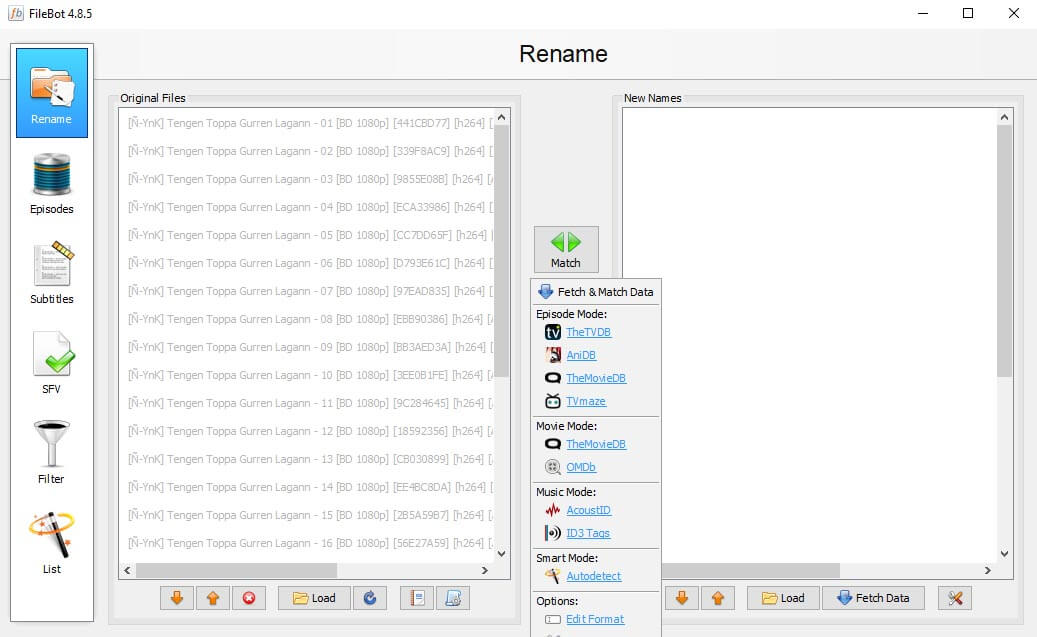The image size is (1037, 637).
Task: Click Original Files horizontal scrollbar right arrow
Action: tap(485, 570)
